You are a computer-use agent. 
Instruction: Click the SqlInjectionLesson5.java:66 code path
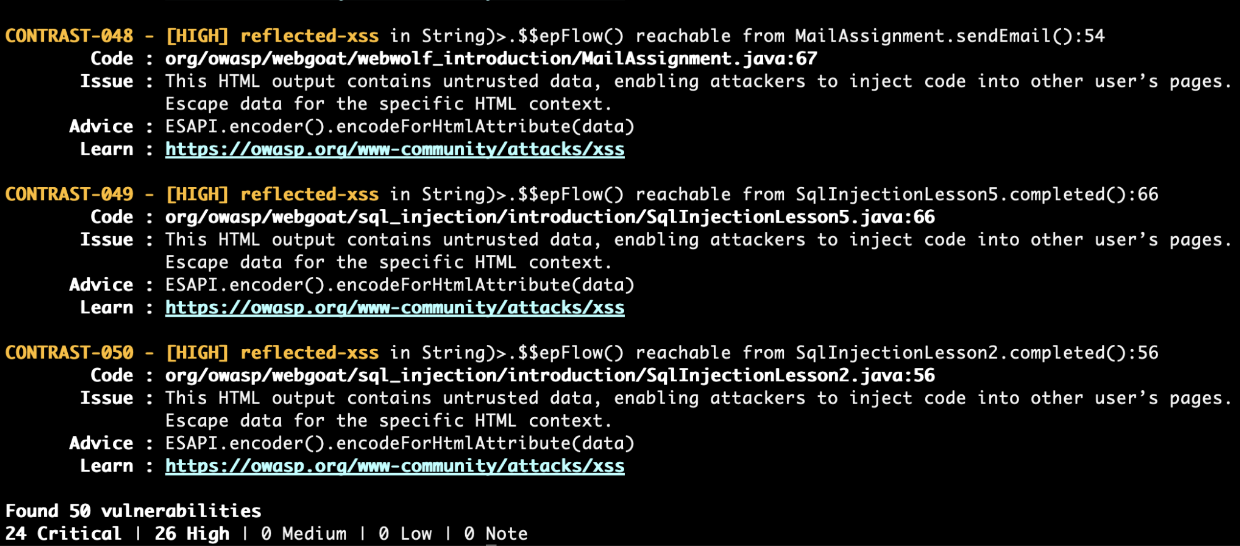(549, 217)
